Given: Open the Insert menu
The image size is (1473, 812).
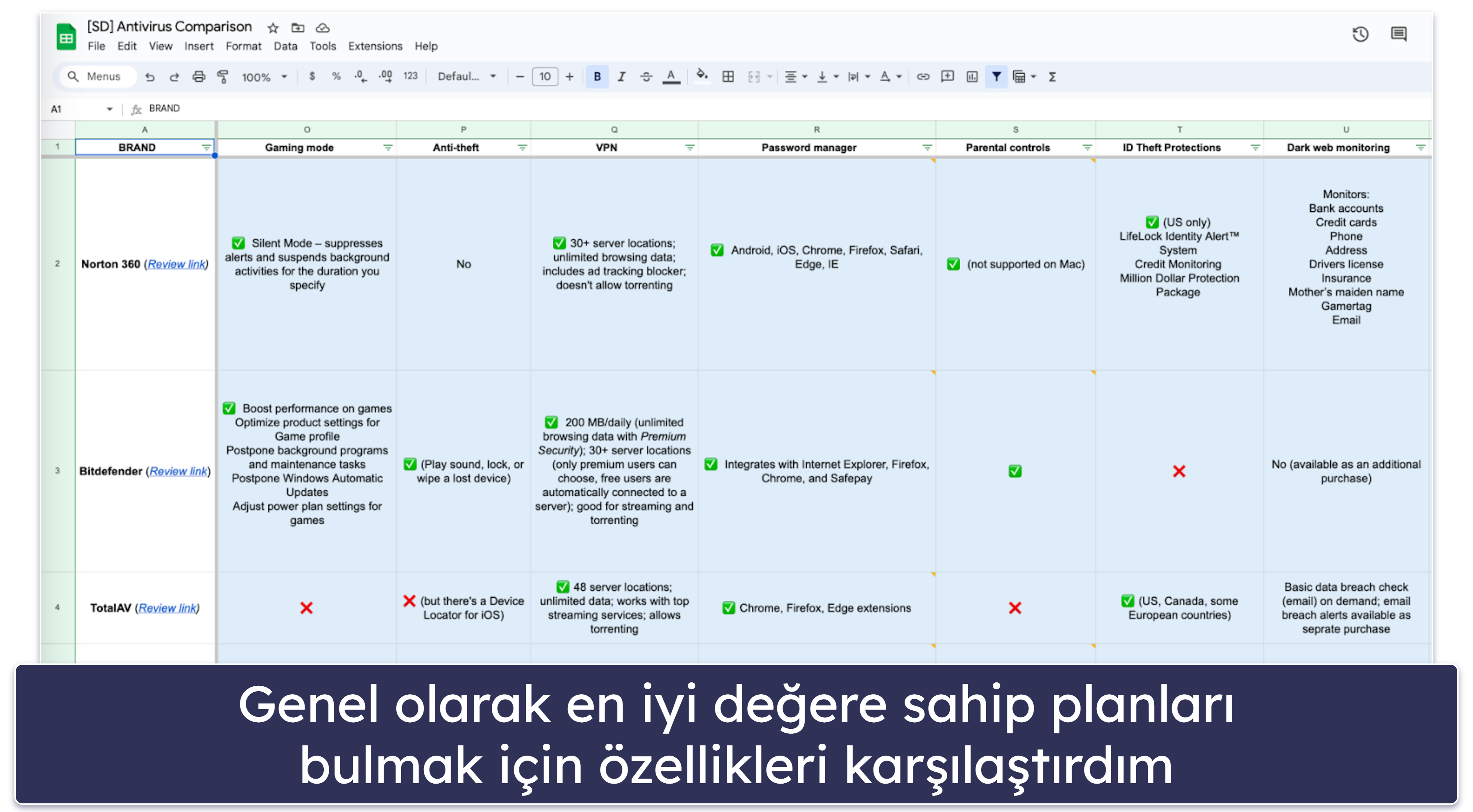Looking at the screenshot, I should [x=199, y=46].
